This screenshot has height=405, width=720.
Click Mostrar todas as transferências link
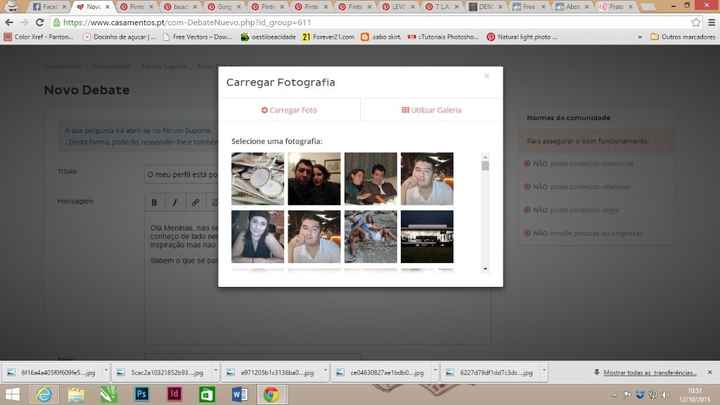pos(650,373)
